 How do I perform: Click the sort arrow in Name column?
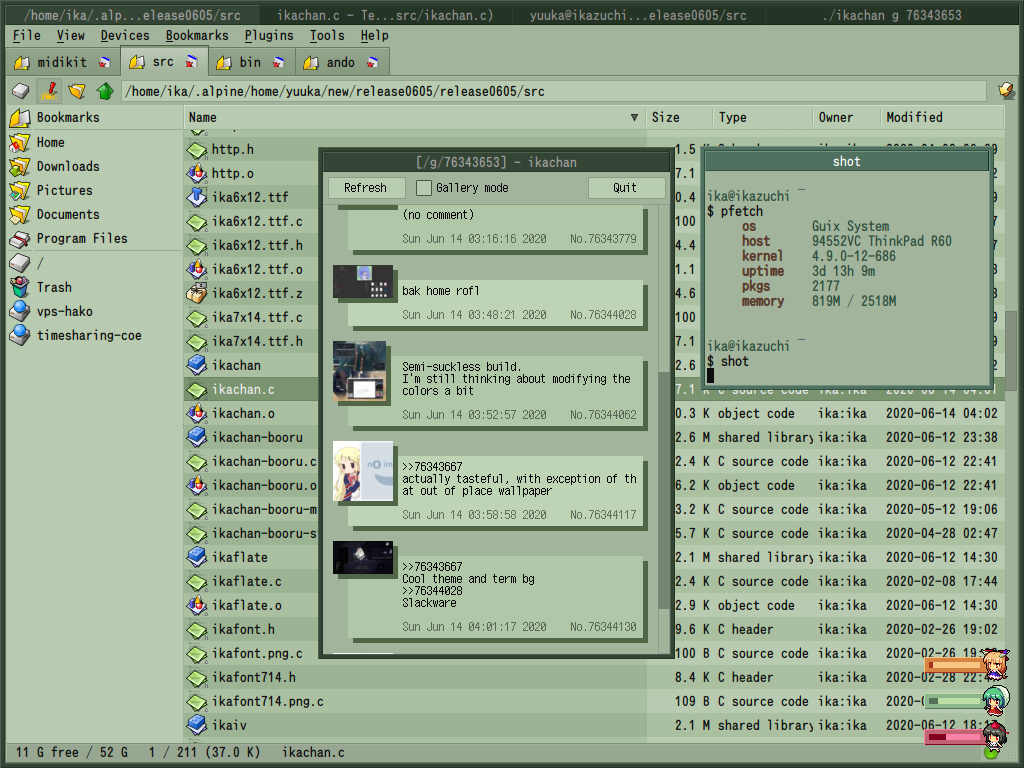[634, 118]
